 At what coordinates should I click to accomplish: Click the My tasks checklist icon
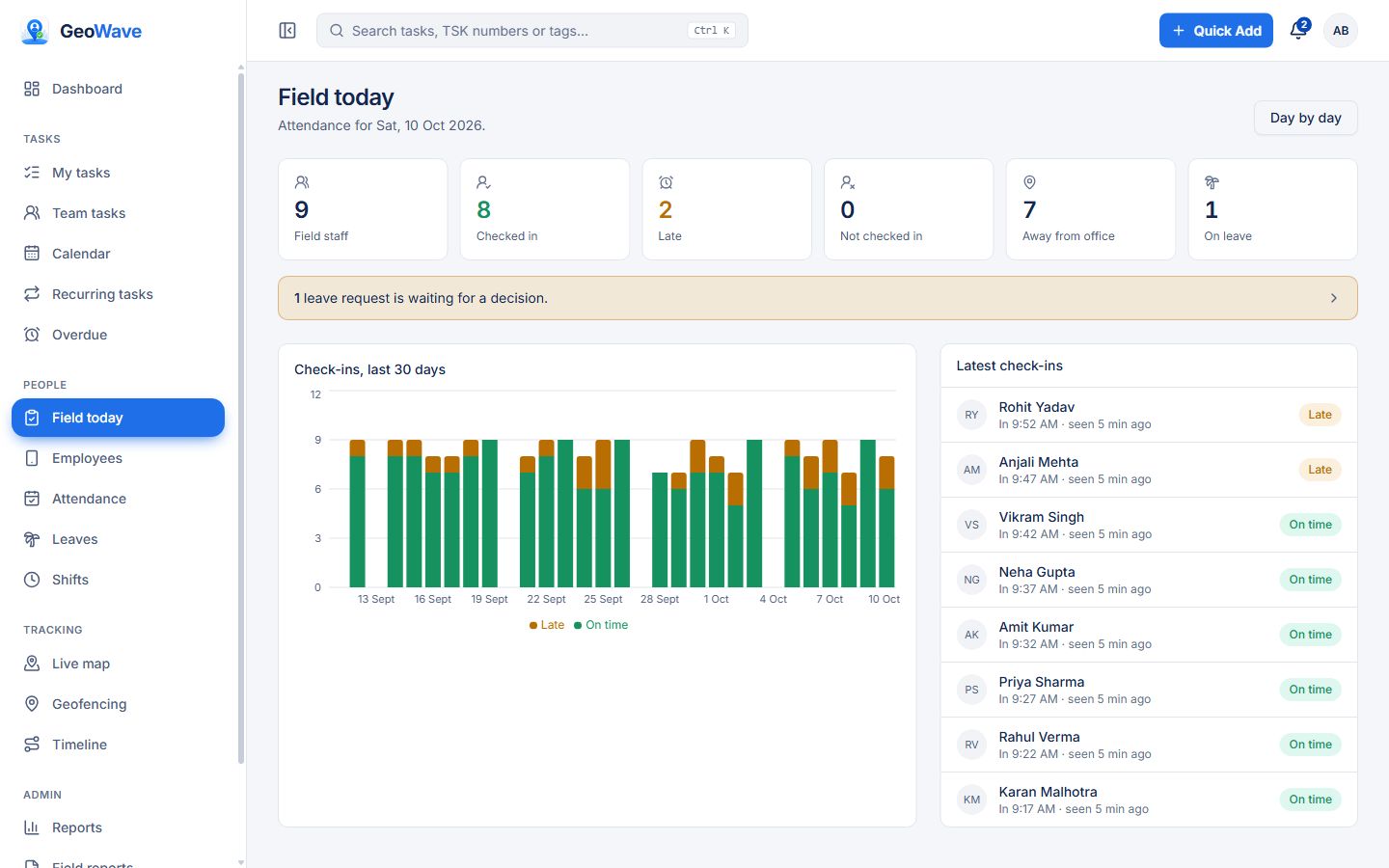pos(32,173)
